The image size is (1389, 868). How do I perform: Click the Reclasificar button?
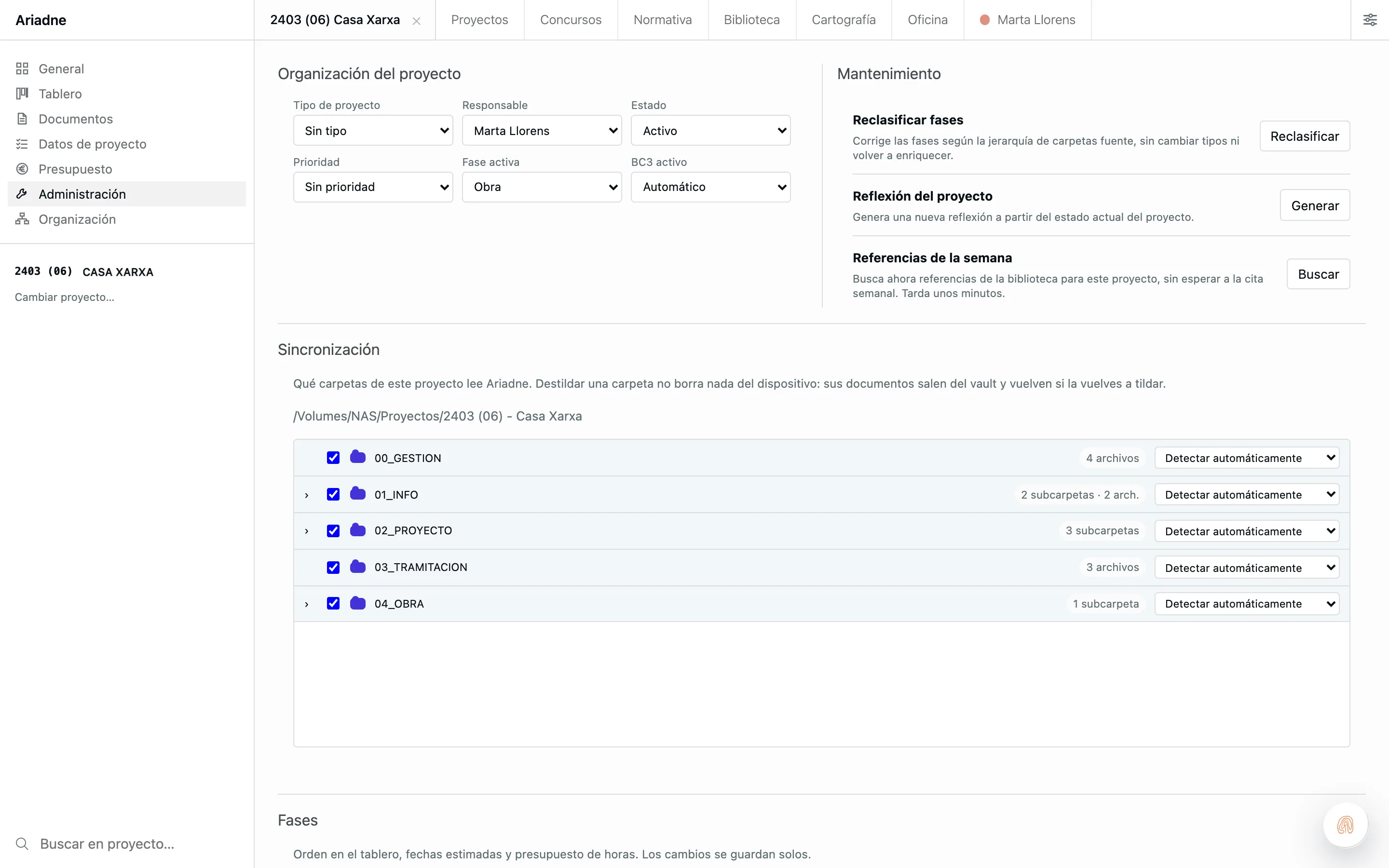pos(1305,136)
